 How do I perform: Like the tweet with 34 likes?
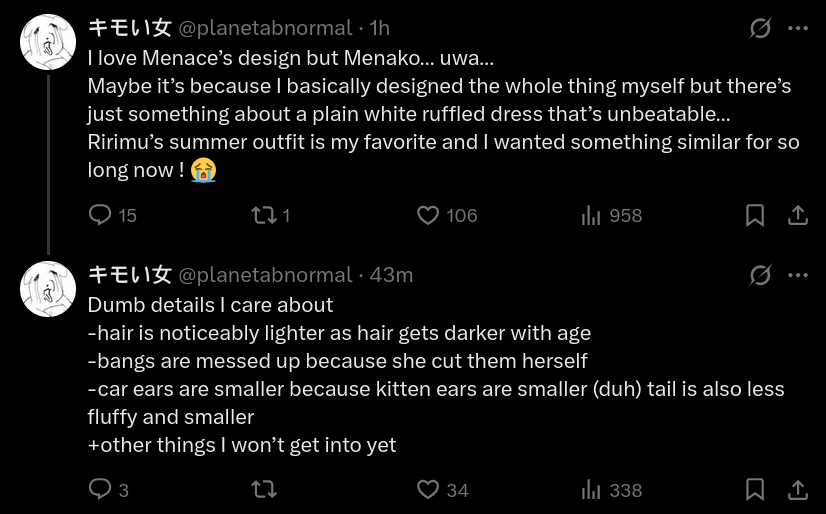[428, 489]
